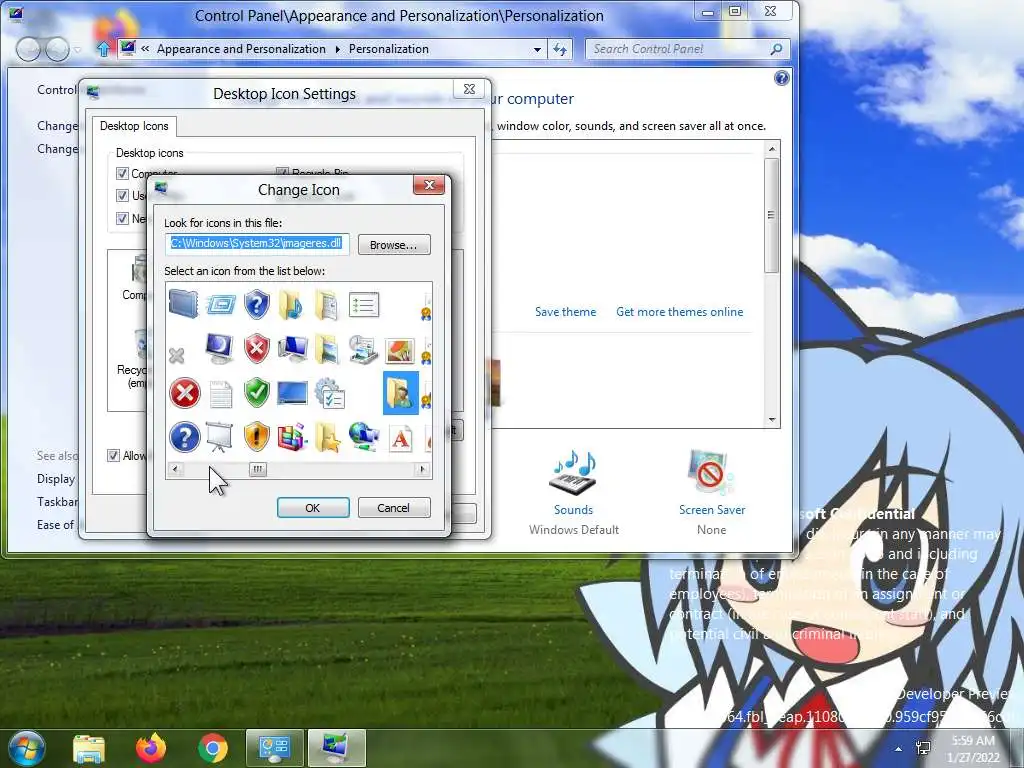Open breadcrumb chevron before Personalization
Image resolution: width=1024 pixels, height=768 pixels.
click(338, 50)
